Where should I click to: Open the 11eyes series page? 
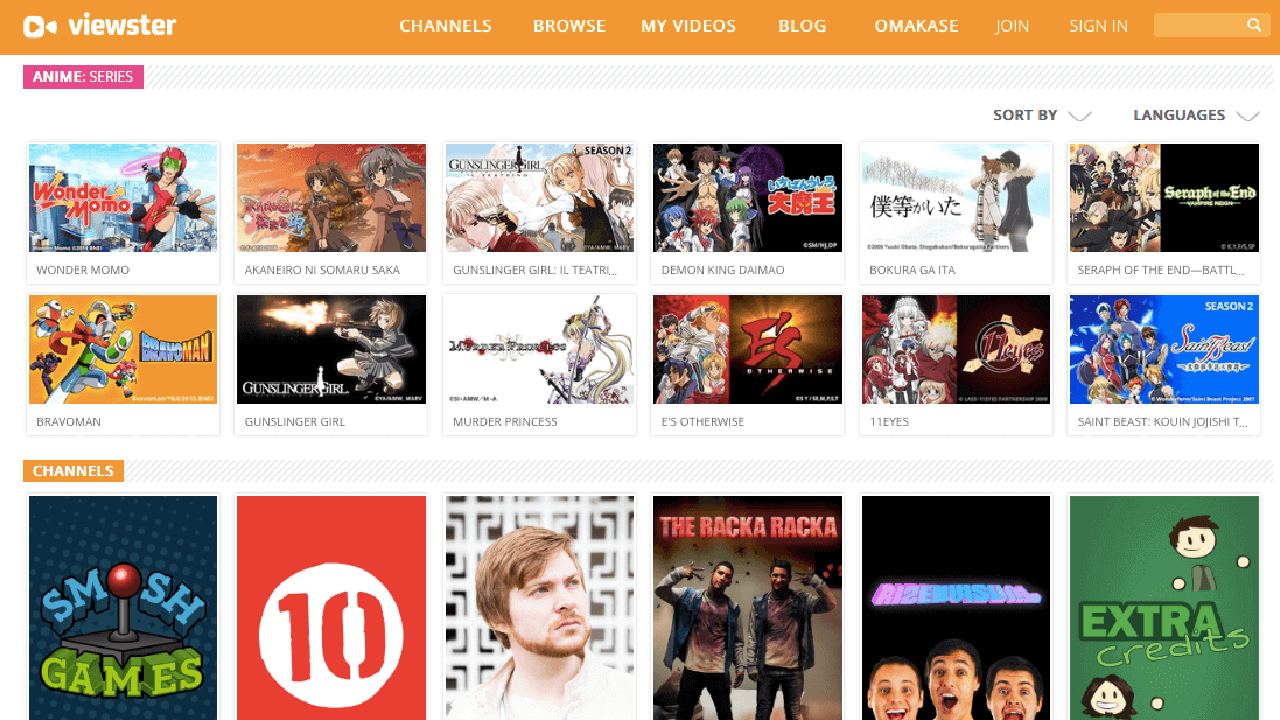955,349
